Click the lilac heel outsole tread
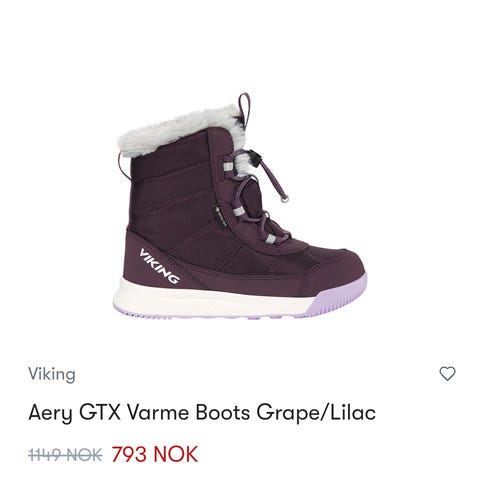 coord(143,315)
